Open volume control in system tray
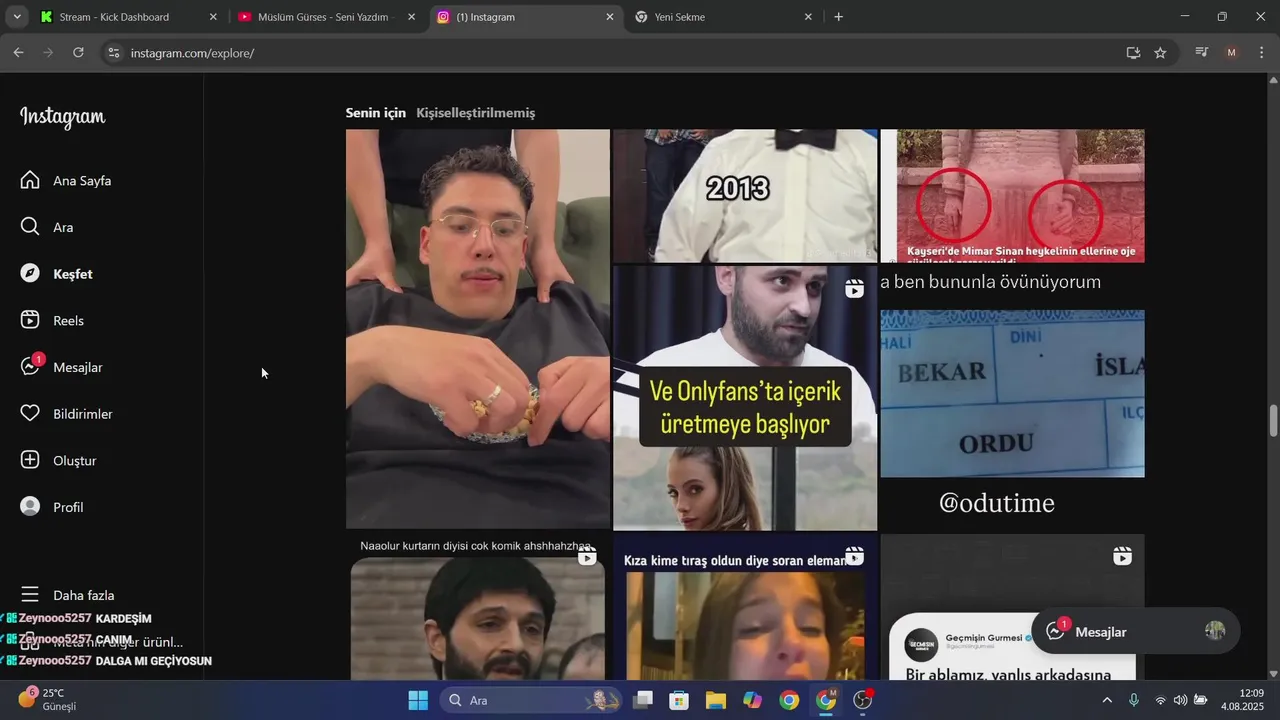Image resolution: width=1280 pixels, height=720 pixels. (1180, 700)
